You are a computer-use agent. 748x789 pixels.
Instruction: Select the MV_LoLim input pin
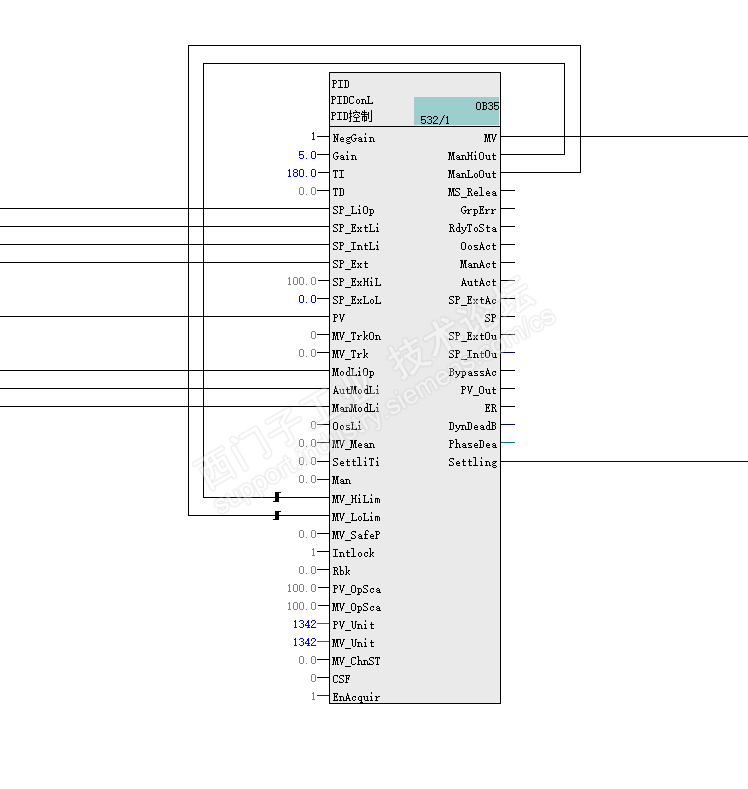(x=356, y=517)
